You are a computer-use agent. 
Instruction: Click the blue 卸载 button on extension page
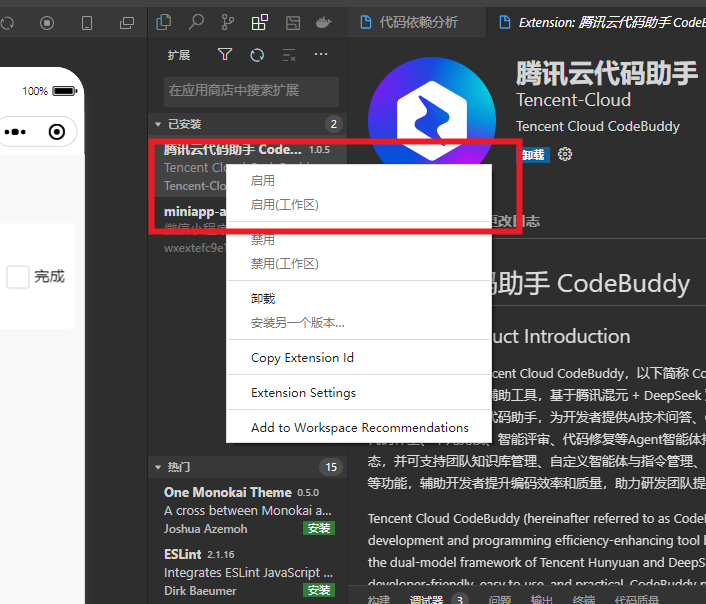coord(534,155)
